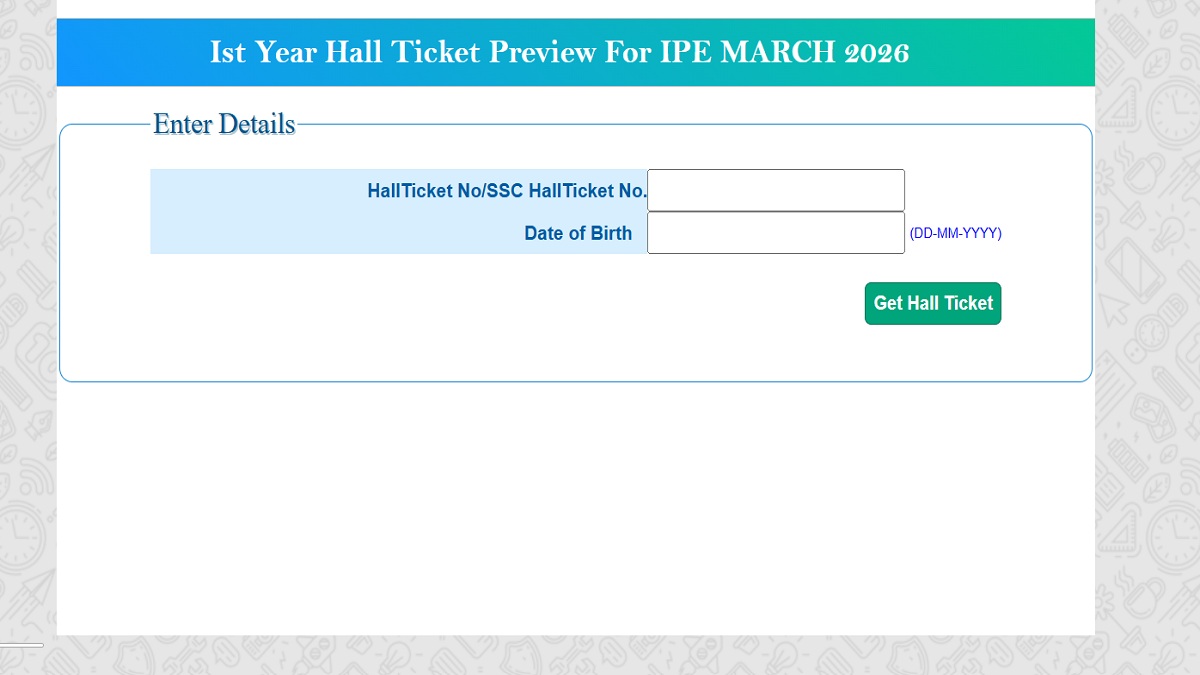This screenshot has width=1200, height=675.
Task: Focus the Date of Birth text box
Action: click(x=775, y=233)
